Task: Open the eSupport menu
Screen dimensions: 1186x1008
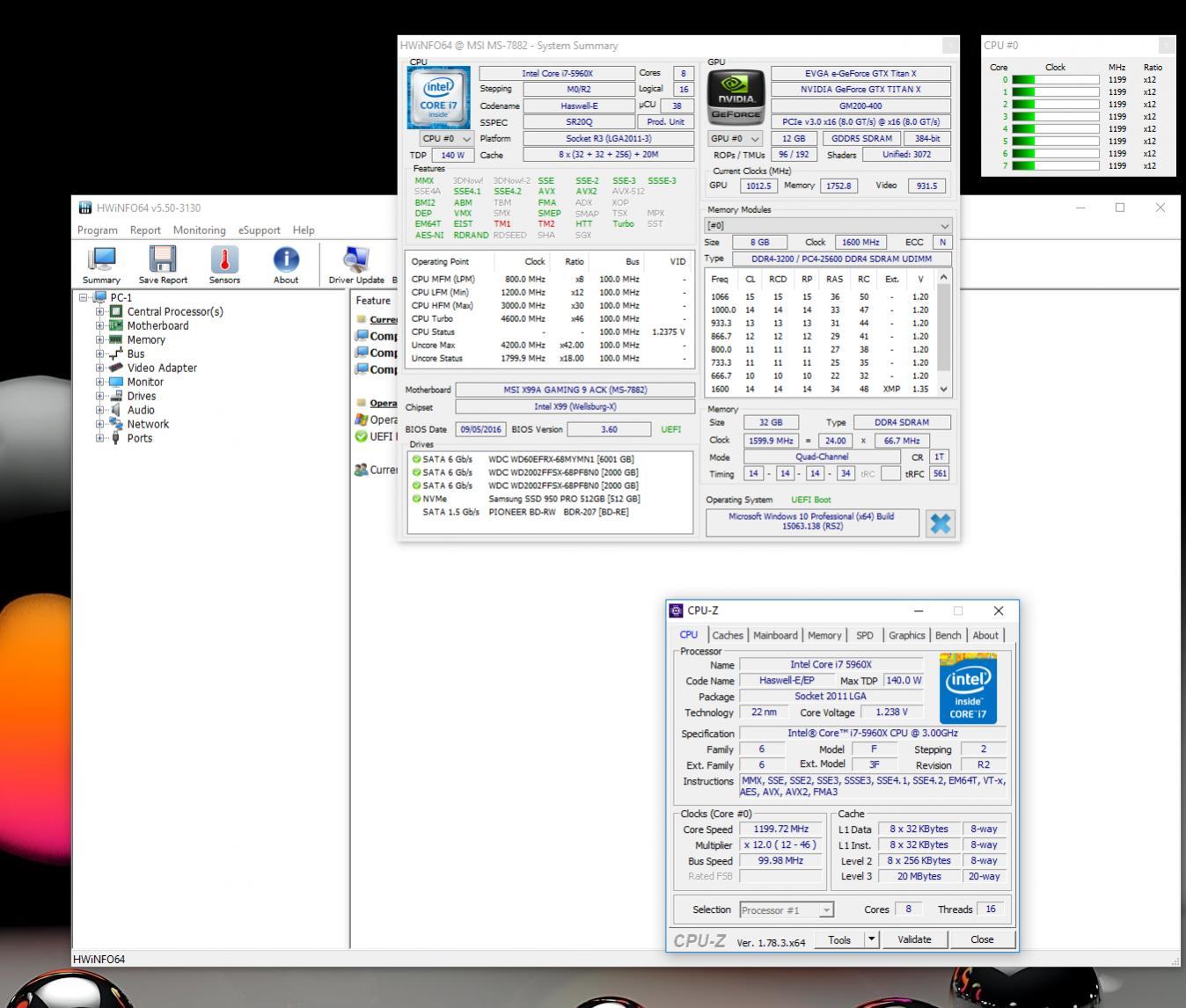Action: click(260, 230)
